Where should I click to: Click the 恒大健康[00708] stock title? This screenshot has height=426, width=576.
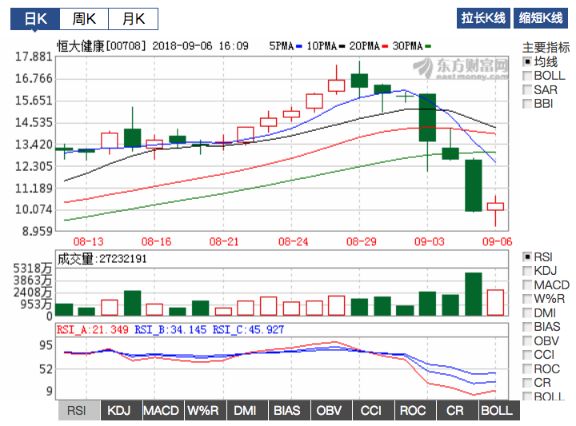click(x=101, y=46)
